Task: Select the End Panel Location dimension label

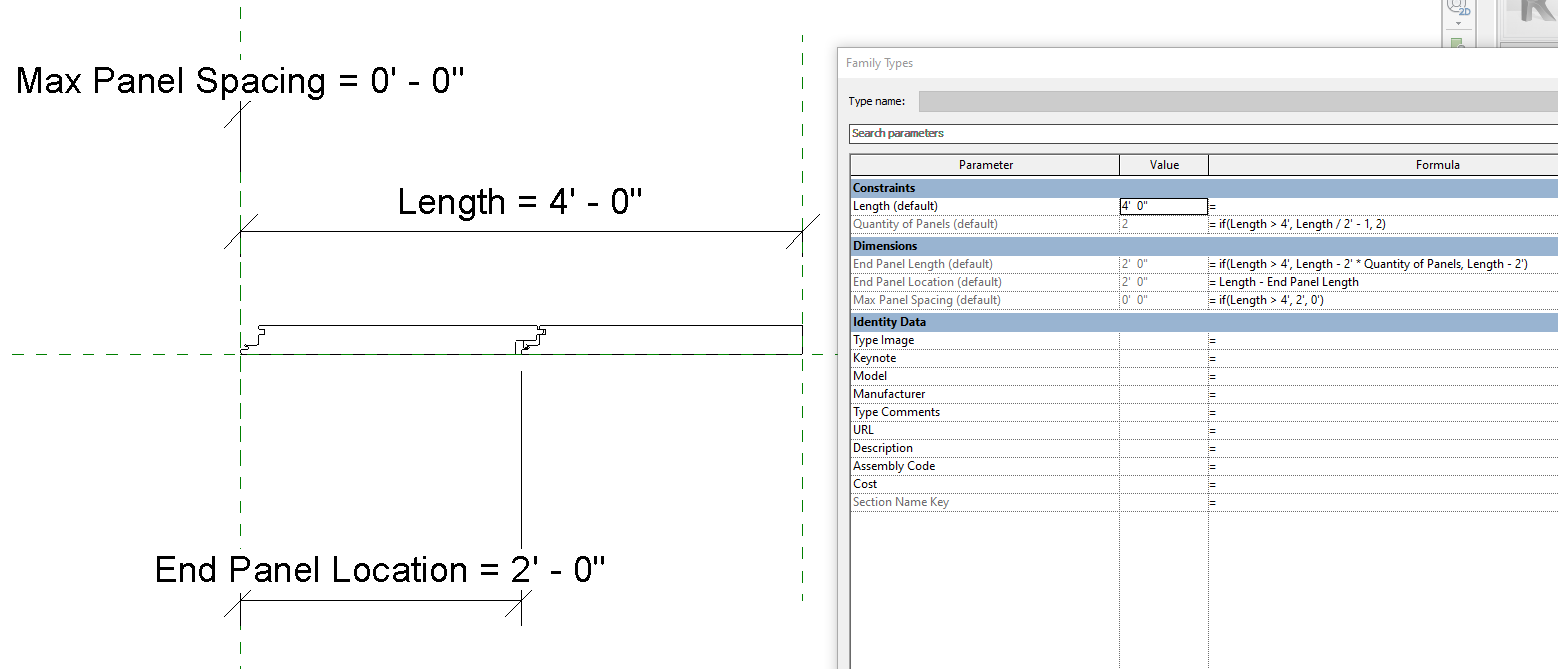Action: 380,570
